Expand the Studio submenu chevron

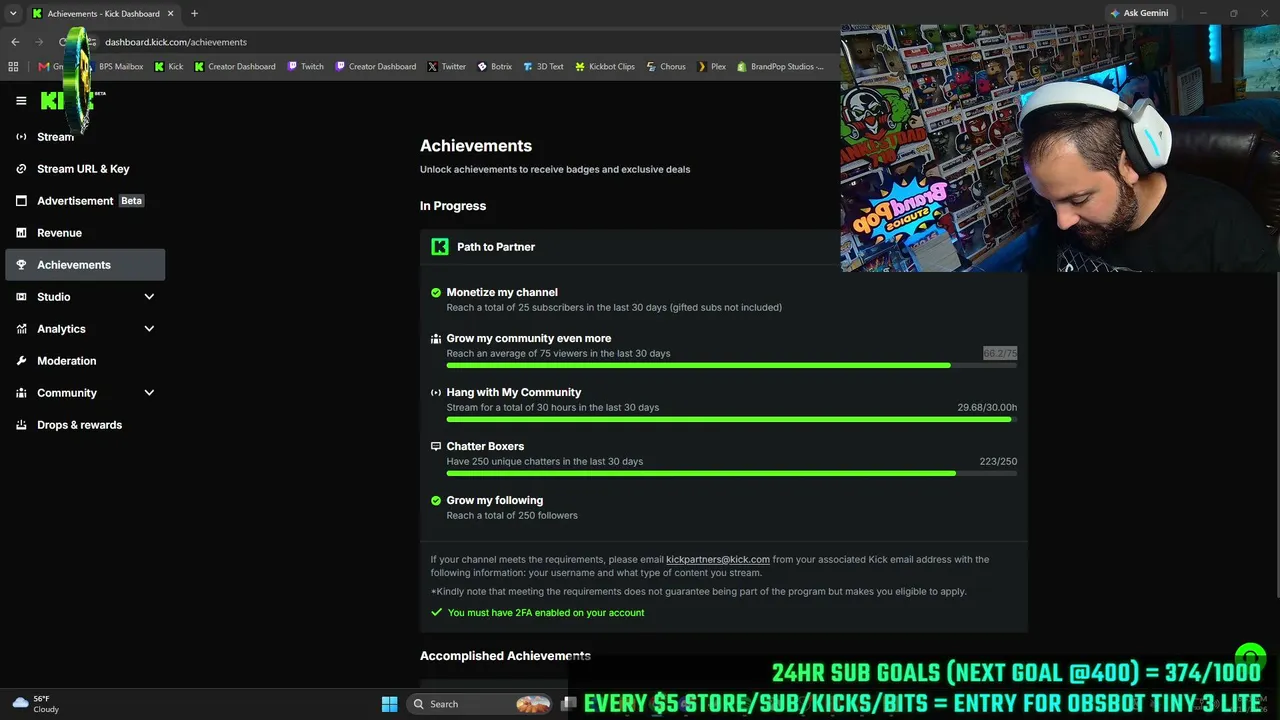[149, 297]
